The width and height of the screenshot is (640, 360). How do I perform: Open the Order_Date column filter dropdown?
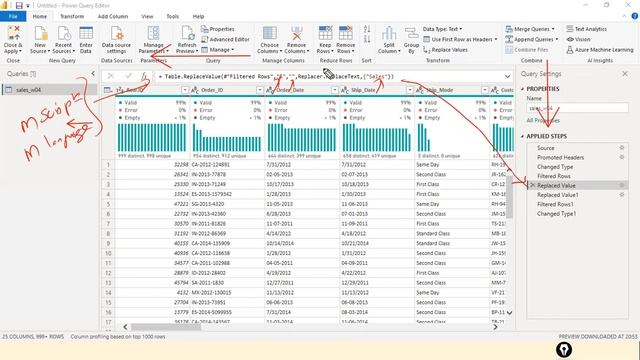click(x=335, y=90)
